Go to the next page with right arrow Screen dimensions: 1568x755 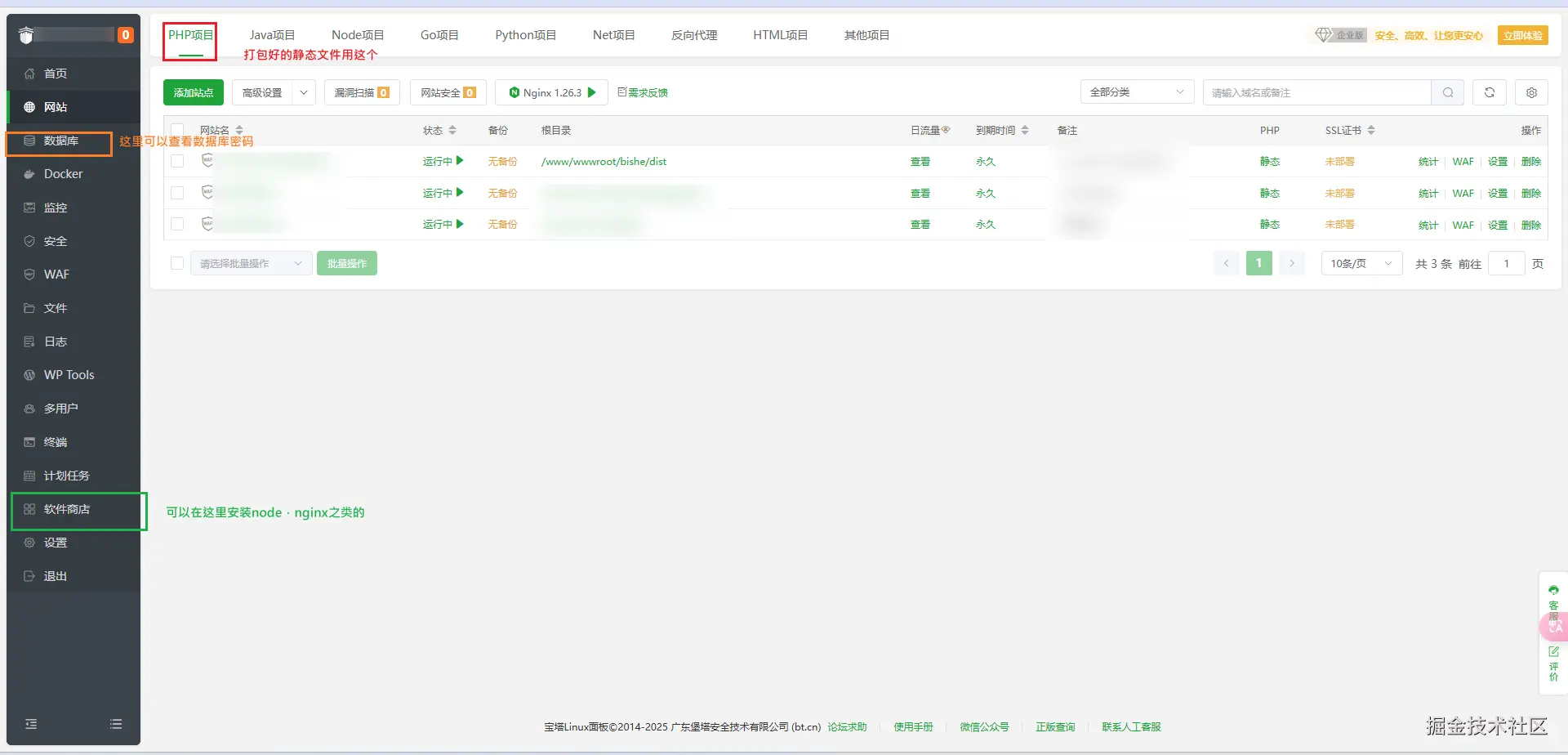point(1292,263)
